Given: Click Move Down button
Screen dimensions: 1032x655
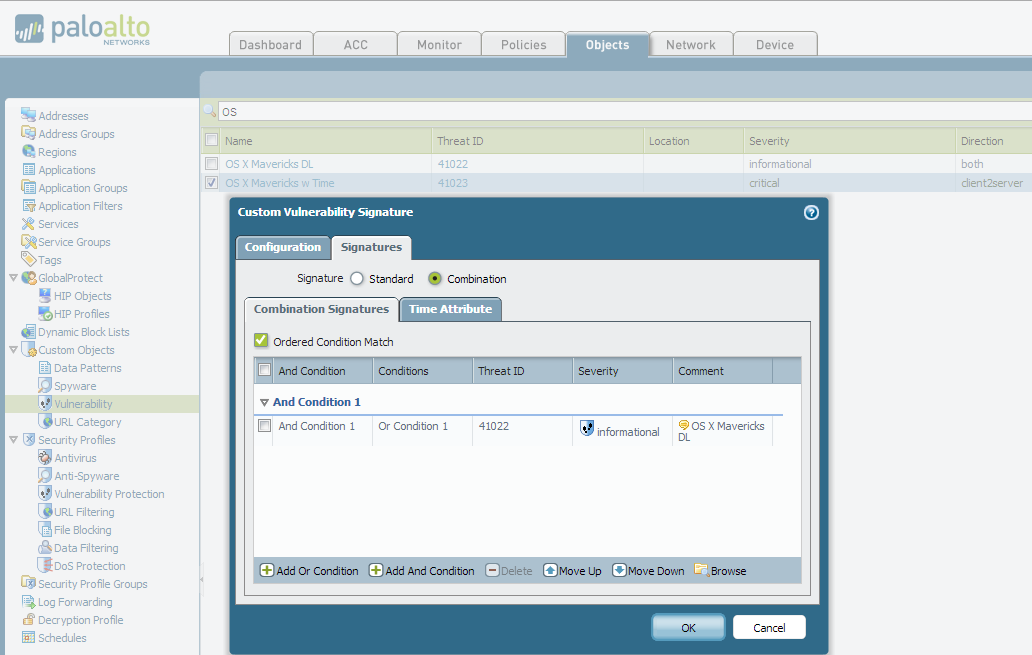Looking at the screenshot, I should coord(648,571).
